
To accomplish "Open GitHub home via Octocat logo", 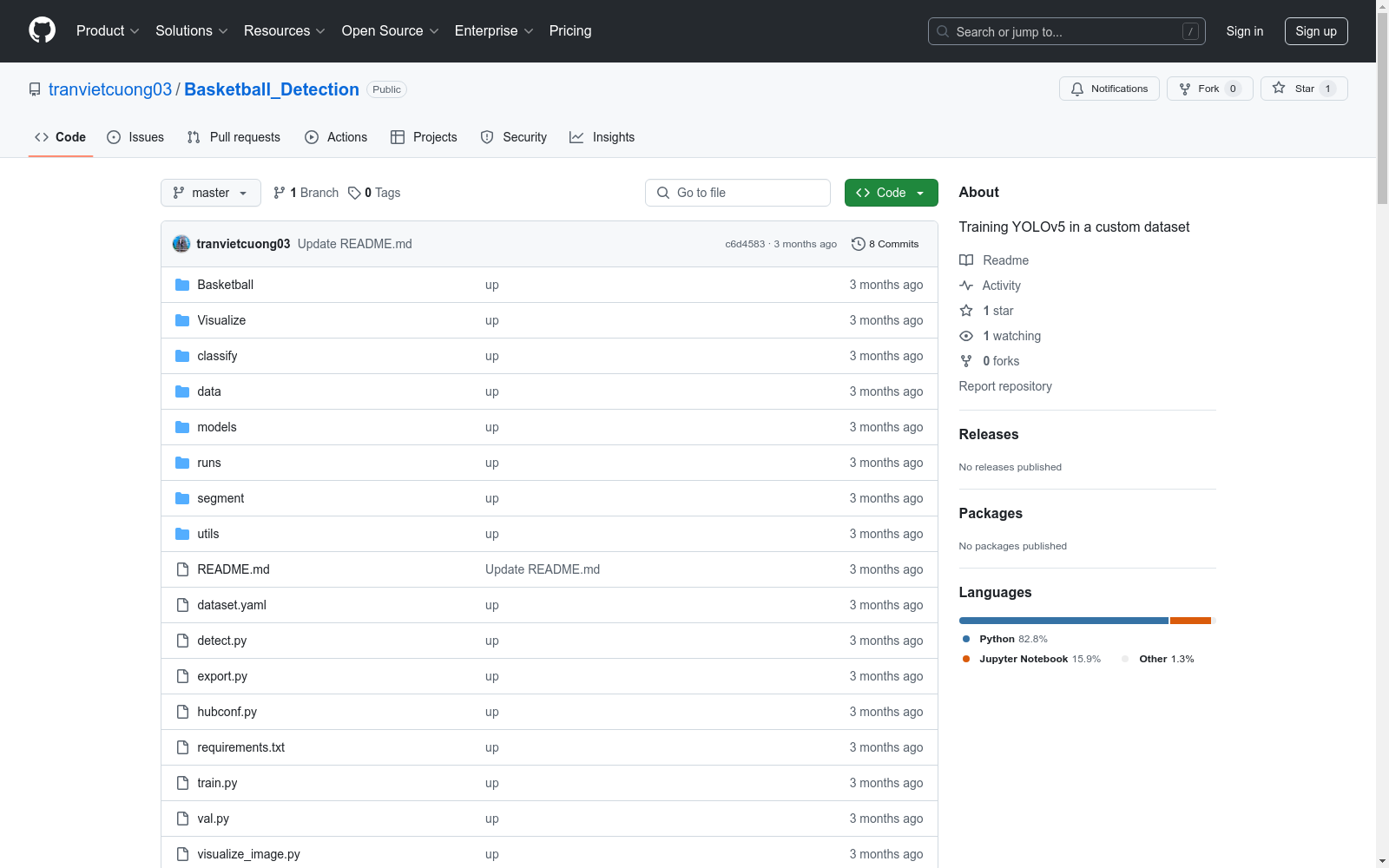I will coord(42,30).
